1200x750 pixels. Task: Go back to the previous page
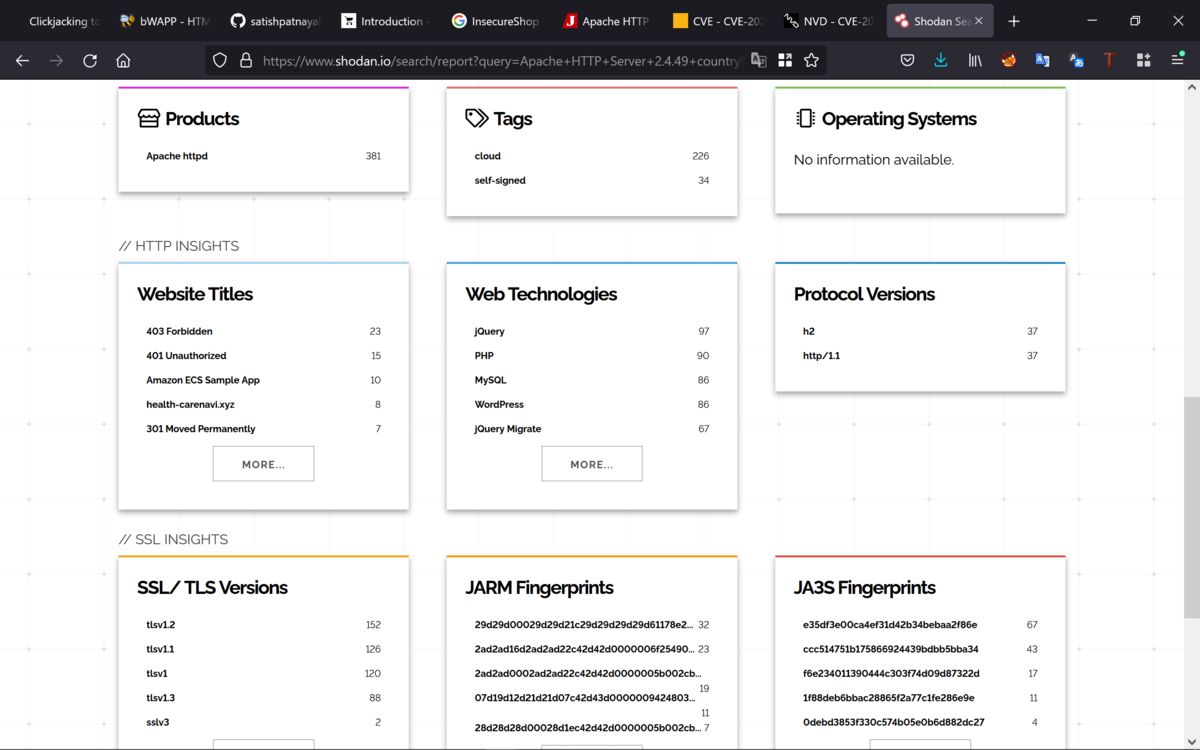pos(22,61)
